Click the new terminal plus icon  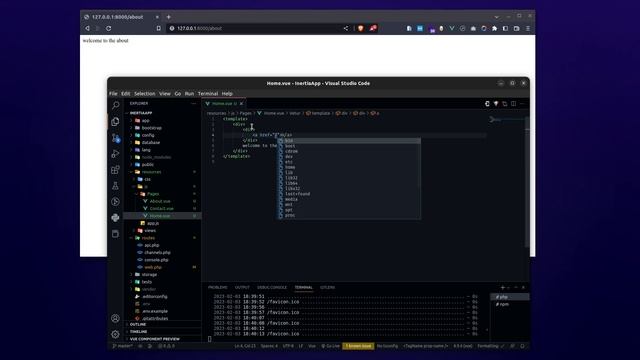pyautogui.click(x=503, y=287)
